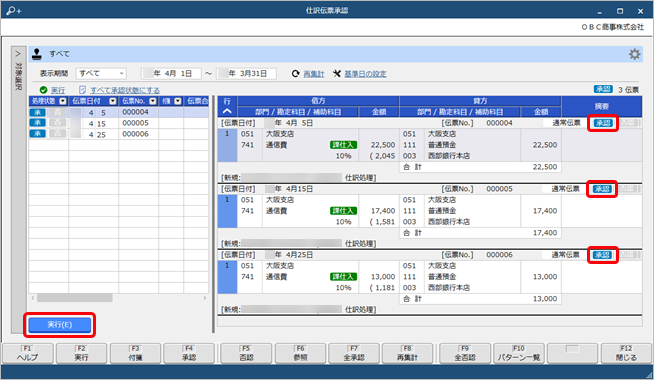Click the F10 パターン一覧 function key
The width and height of the screenshot is (654, 380).
tap(518, 353)
